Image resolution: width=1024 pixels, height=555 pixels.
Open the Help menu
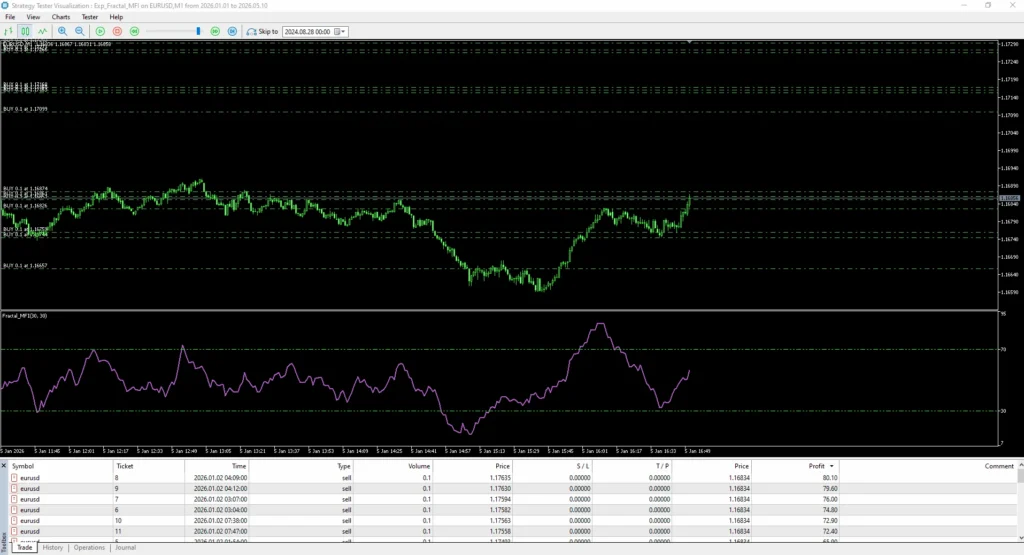tap(116, 17)
